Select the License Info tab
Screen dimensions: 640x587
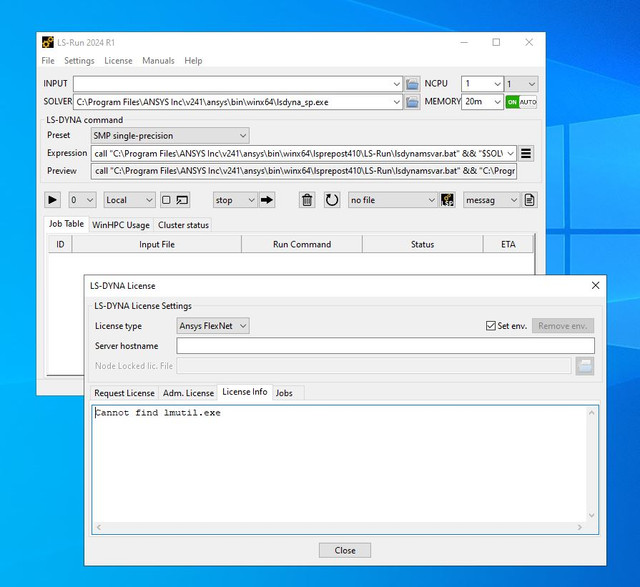click(x=244, y=392)
